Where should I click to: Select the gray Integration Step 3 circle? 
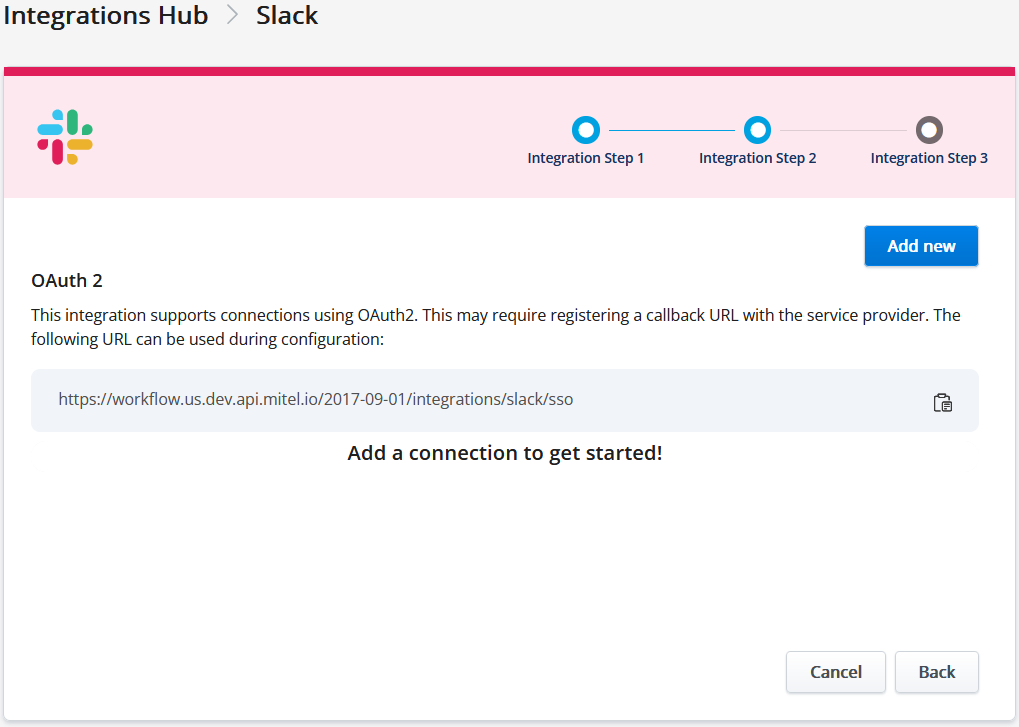pos(928,129)
